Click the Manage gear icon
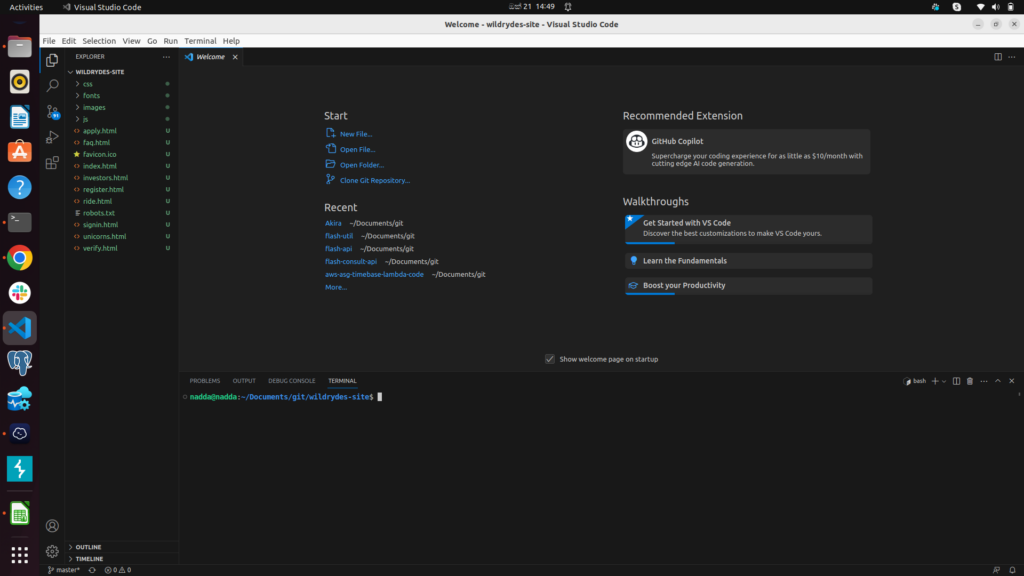The image size is (1024, 576). pyautogui.click(x=52, y=551)
